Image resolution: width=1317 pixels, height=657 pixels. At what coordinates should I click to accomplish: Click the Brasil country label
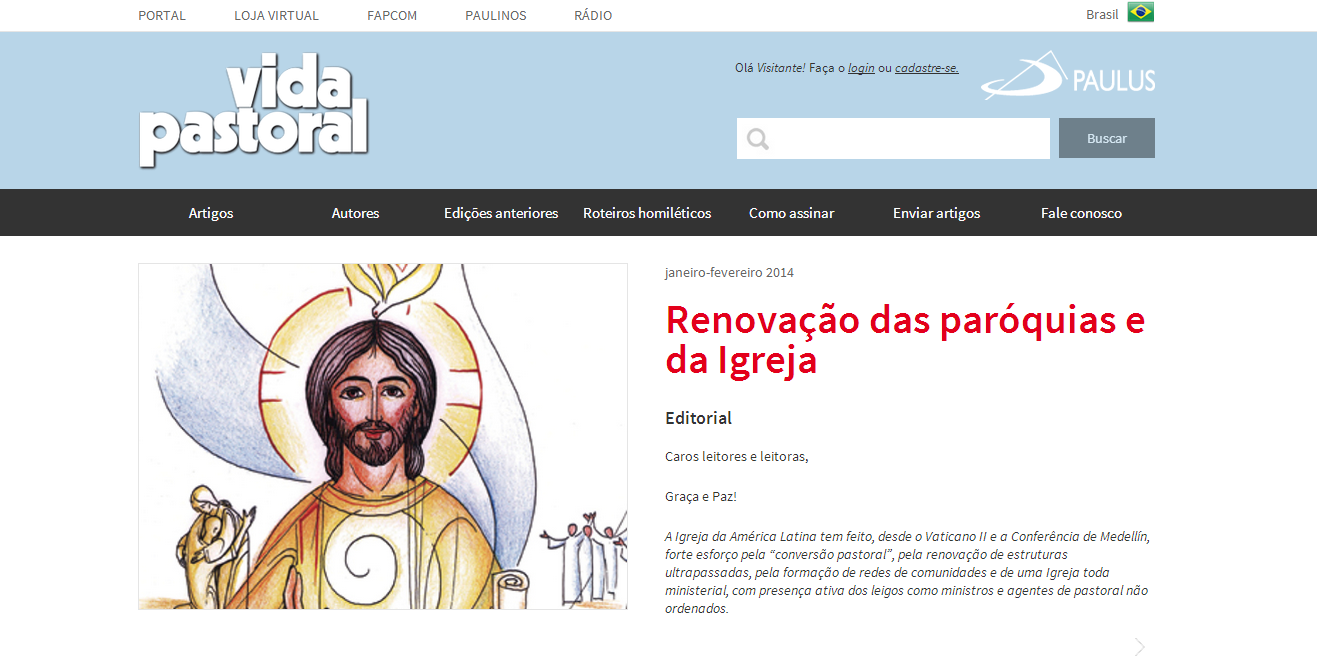pos(1102,14)
